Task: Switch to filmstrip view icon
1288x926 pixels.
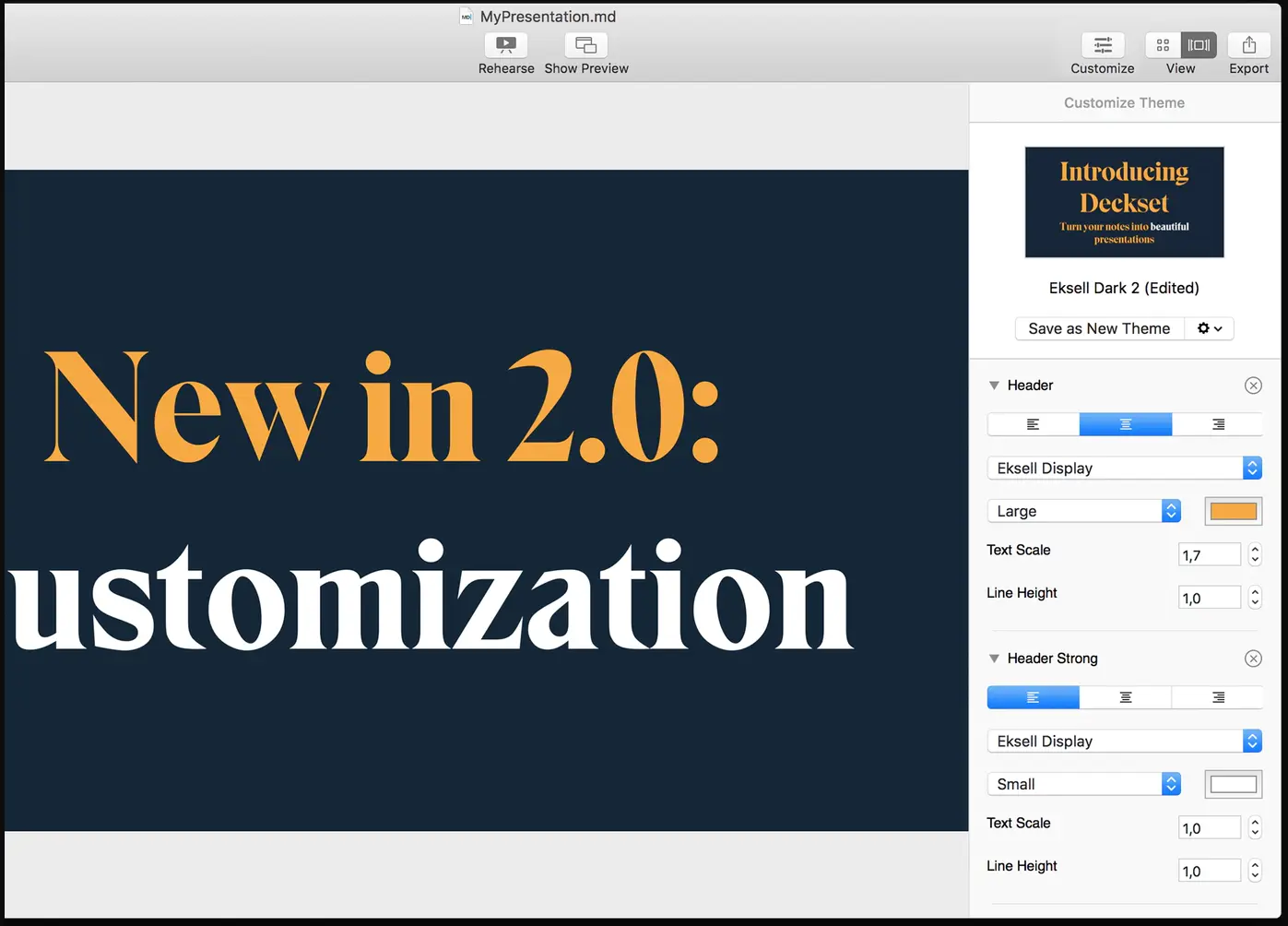Action: 1199,45
